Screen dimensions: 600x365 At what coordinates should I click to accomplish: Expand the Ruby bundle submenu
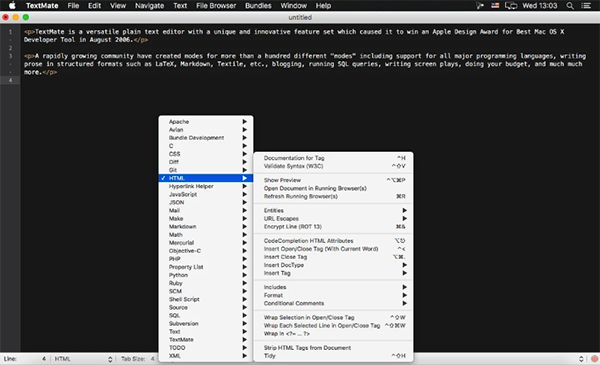tap(206, 283)
